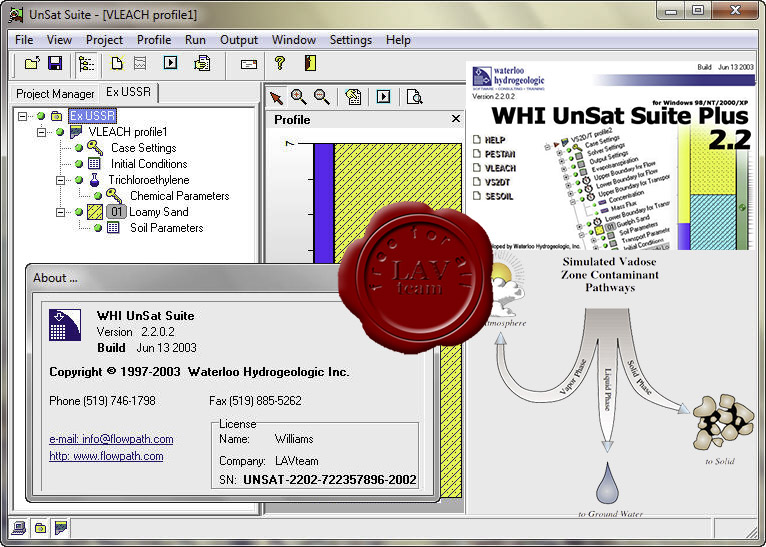This screenshot has width=766, height=547.
Task: Select Case Settings in the tree
Action: [x=144, y=147]
